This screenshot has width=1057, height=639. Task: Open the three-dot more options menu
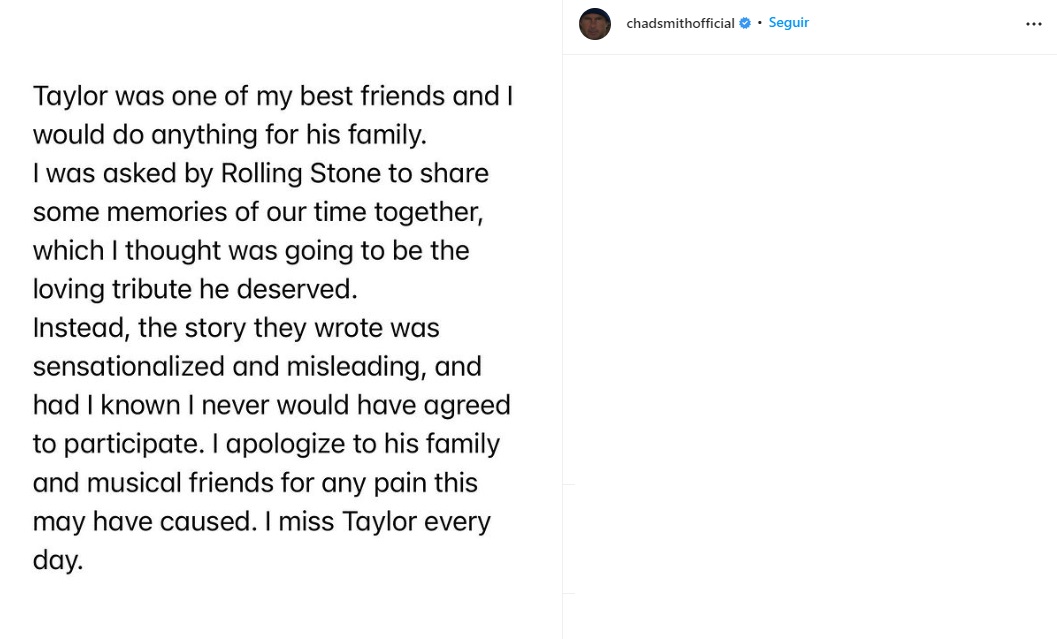point(1034,24)
